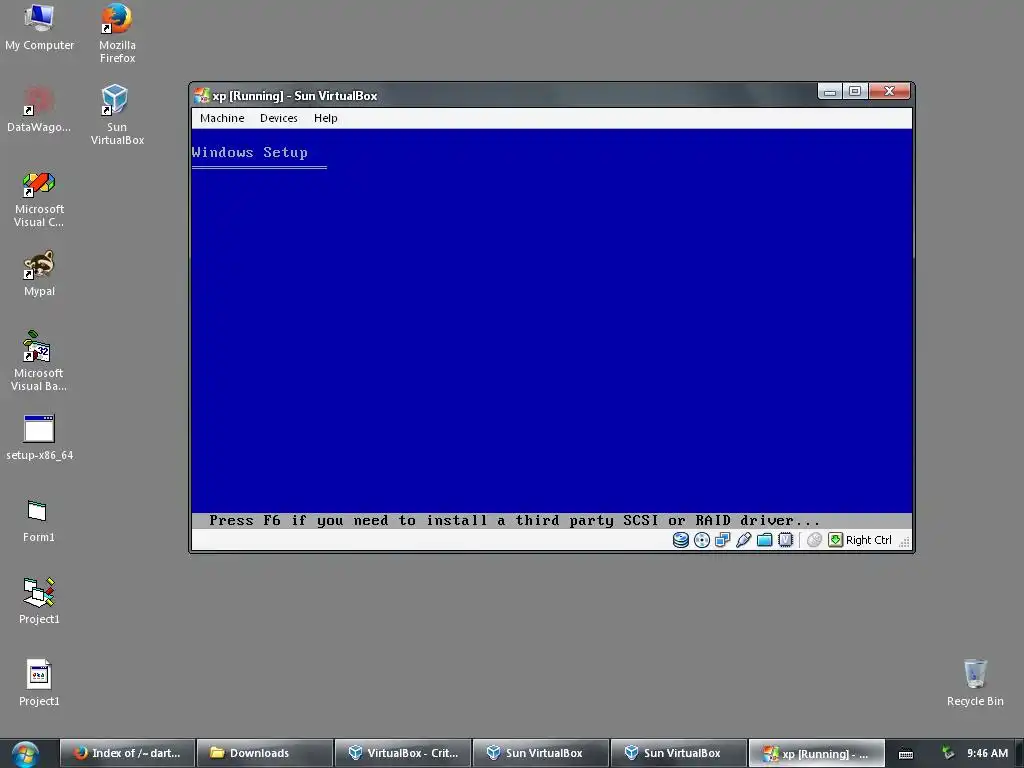Select the Recycle Bin desktop icon
This screenshot has height=768, width=1024.
click(x=975, y=683)
